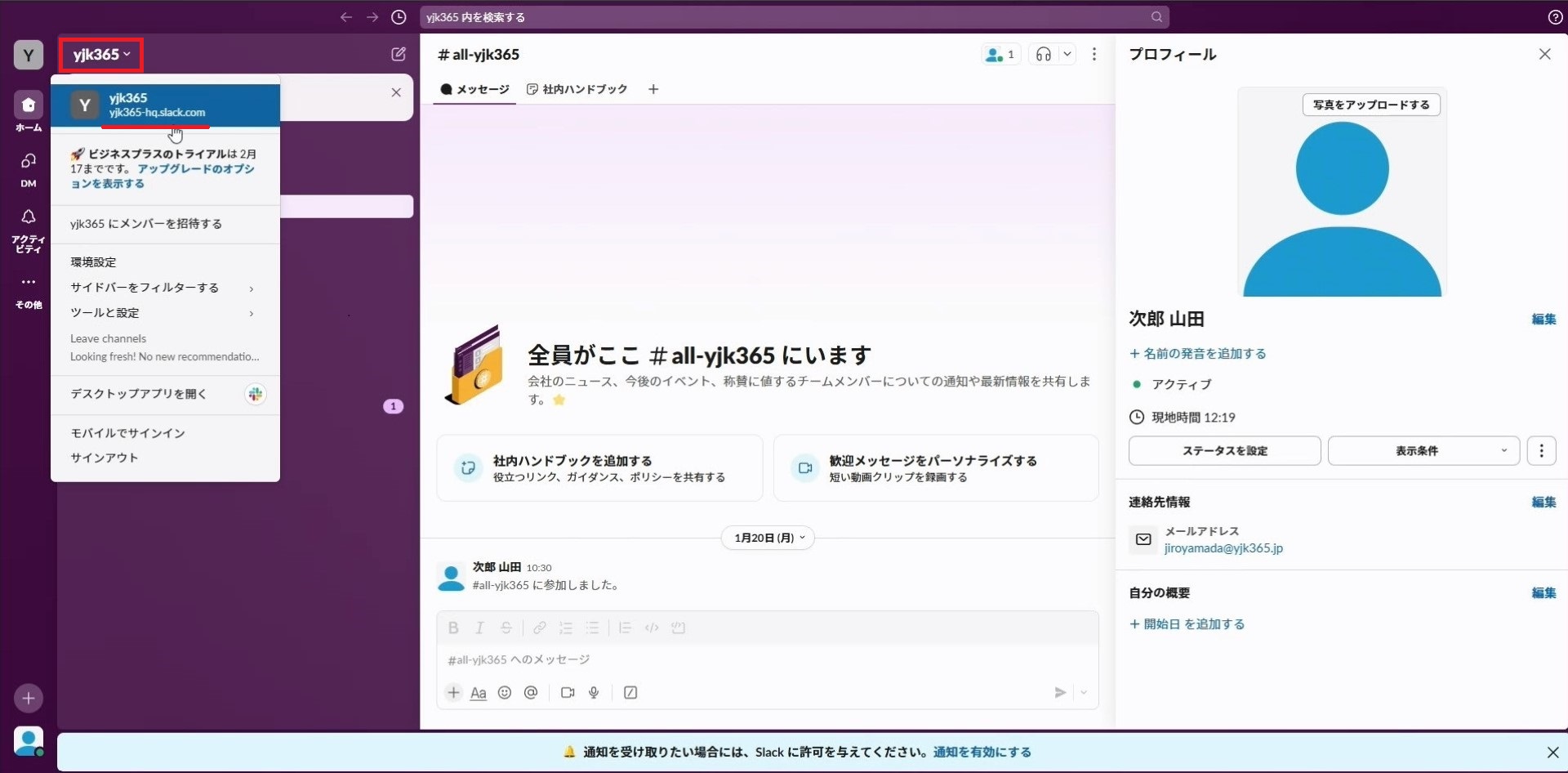Open the DM sidebar icon
The height and width of the screenshot is (773, 1568).
(x=29, y=169)
